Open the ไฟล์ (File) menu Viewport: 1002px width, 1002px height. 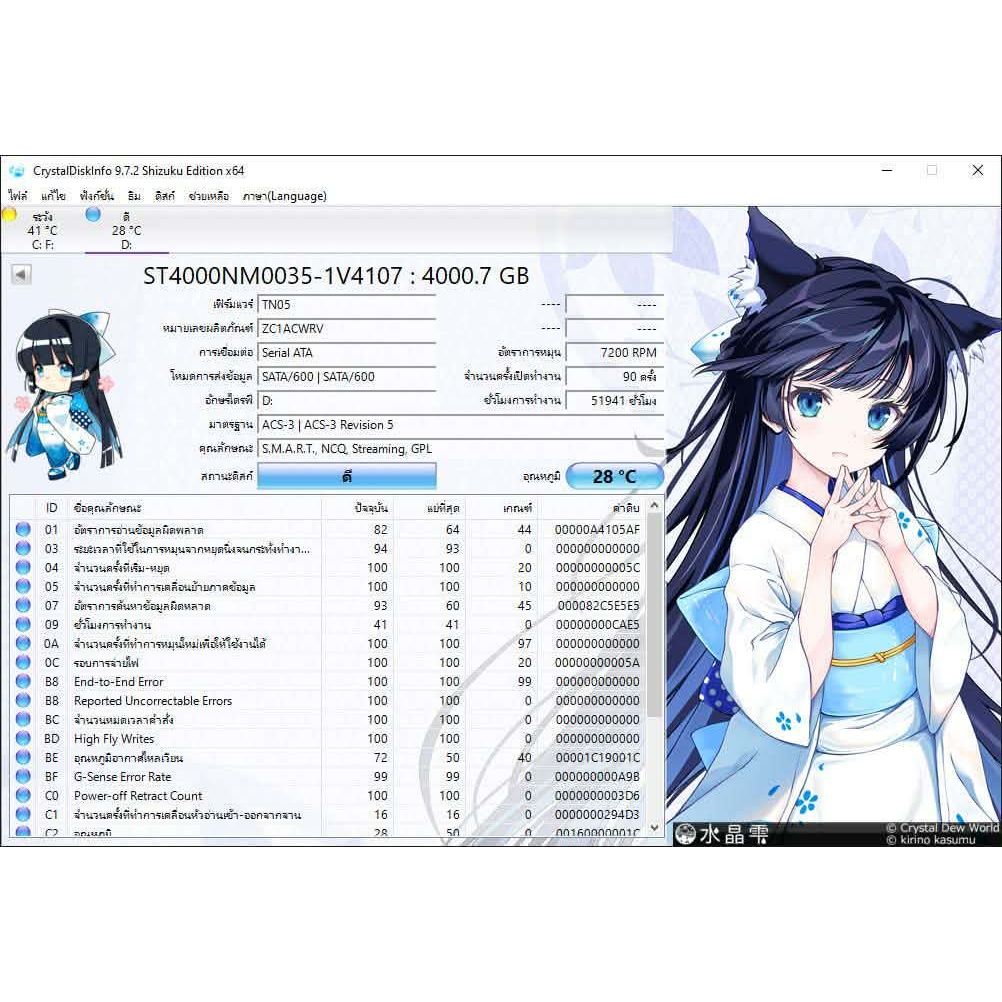18,196
